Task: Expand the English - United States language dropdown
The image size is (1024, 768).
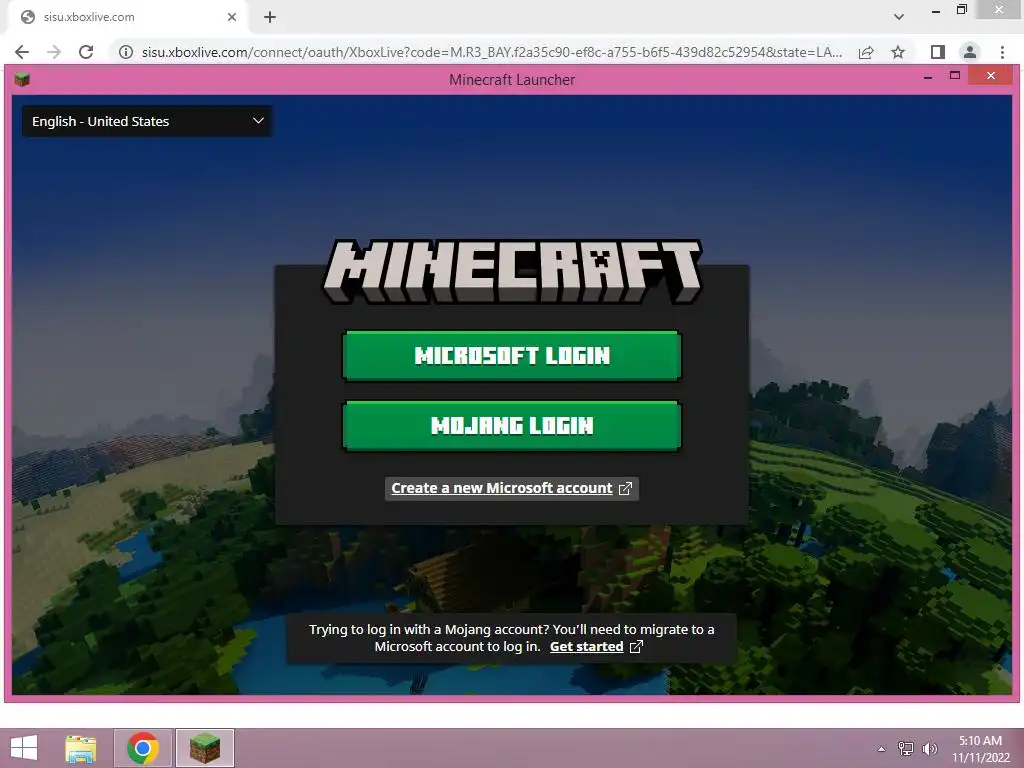Action: pos(147,121)
